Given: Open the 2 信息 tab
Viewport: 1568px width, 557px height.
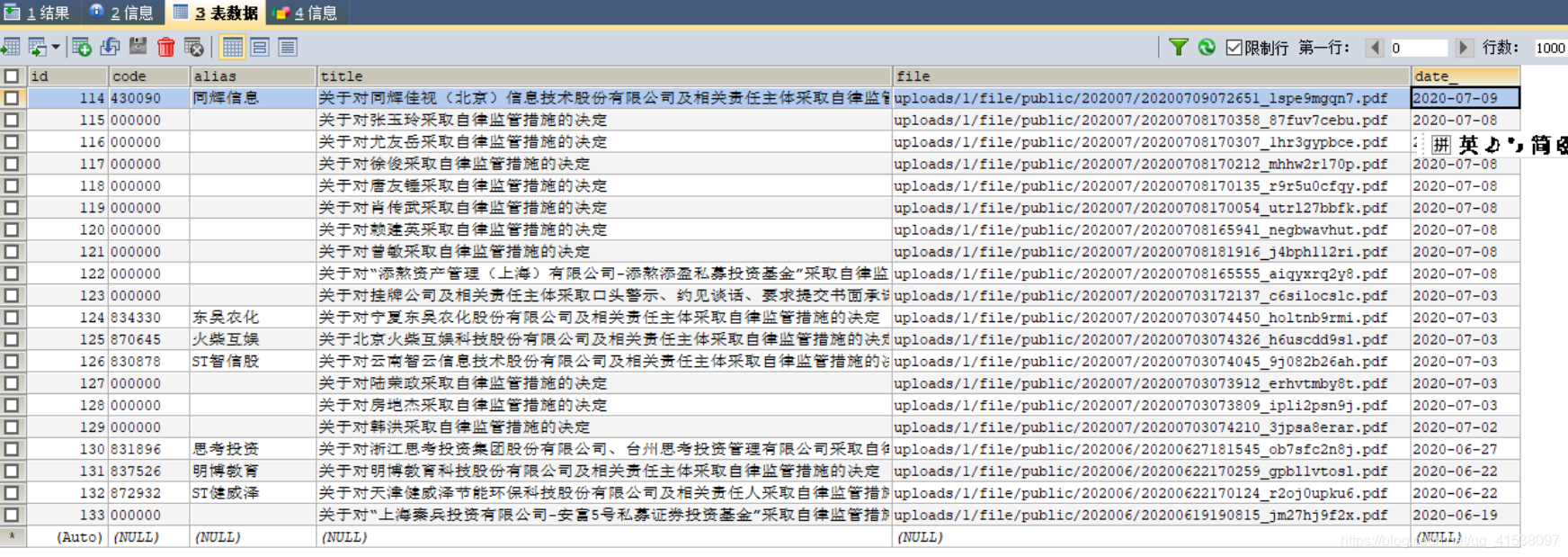Looking at the screenshot, I should pos(121,13).
